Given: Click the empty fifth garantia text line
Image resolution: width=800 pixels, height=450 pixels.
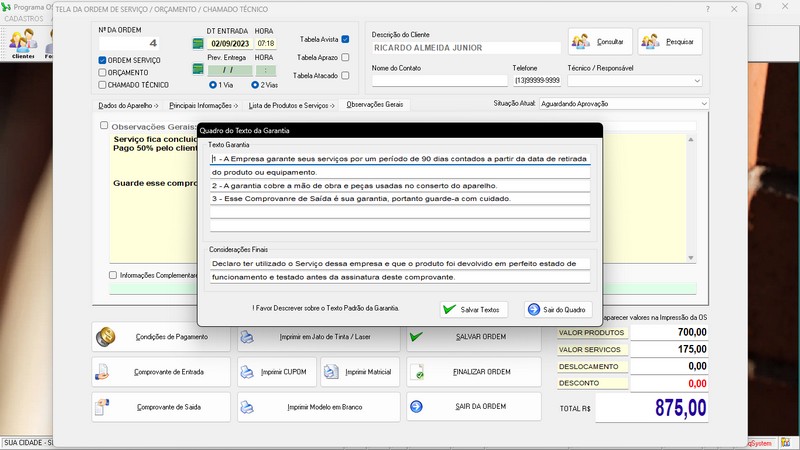Looking at the screenshot, I should [x=400, y=212].
